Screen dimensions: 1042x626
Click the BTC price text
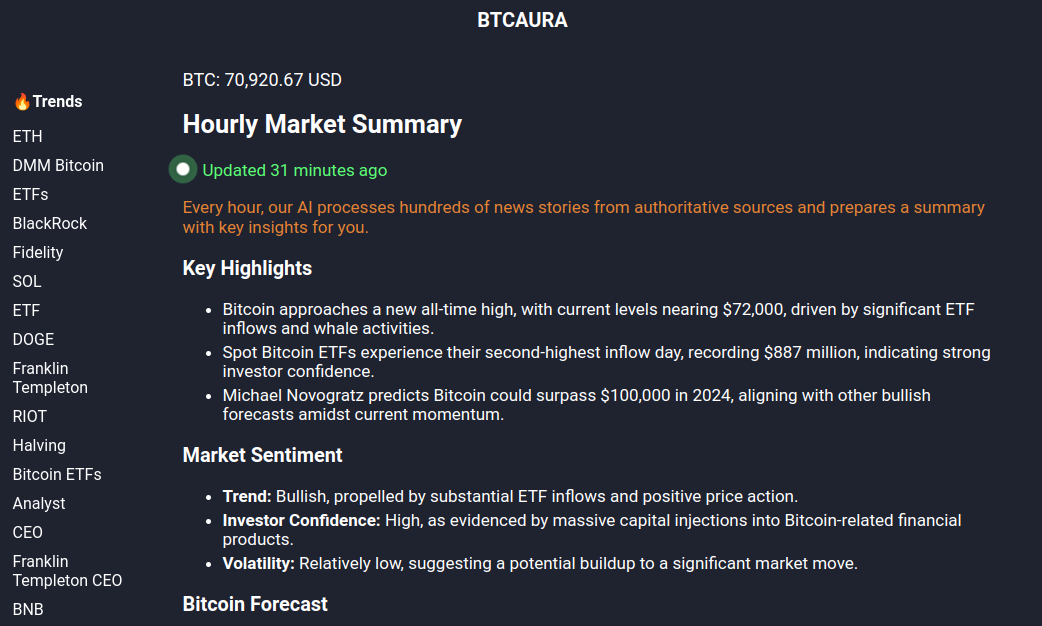[262, 80]
